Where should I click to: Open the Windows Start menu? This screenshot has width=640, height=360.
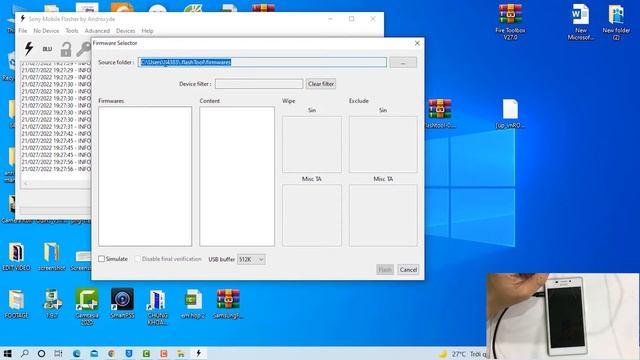pos(7,353)
